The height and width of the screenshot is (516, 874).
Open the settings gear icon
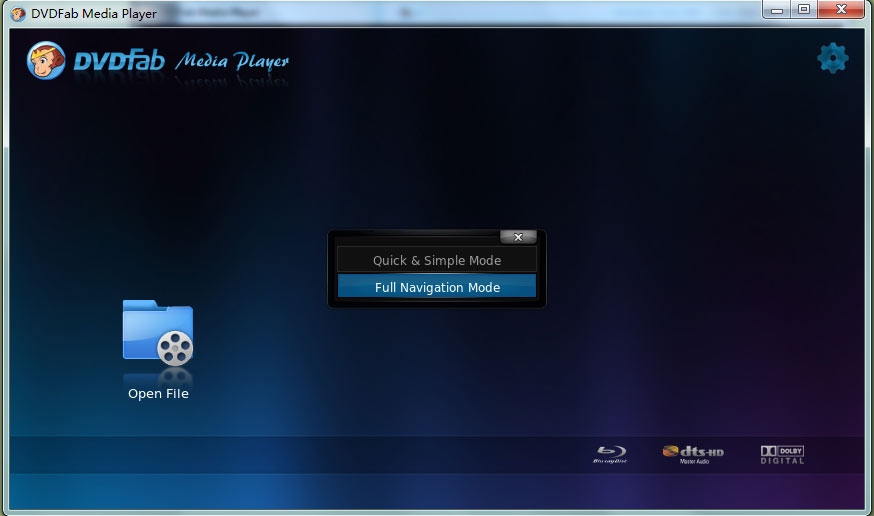click(832, 58)
